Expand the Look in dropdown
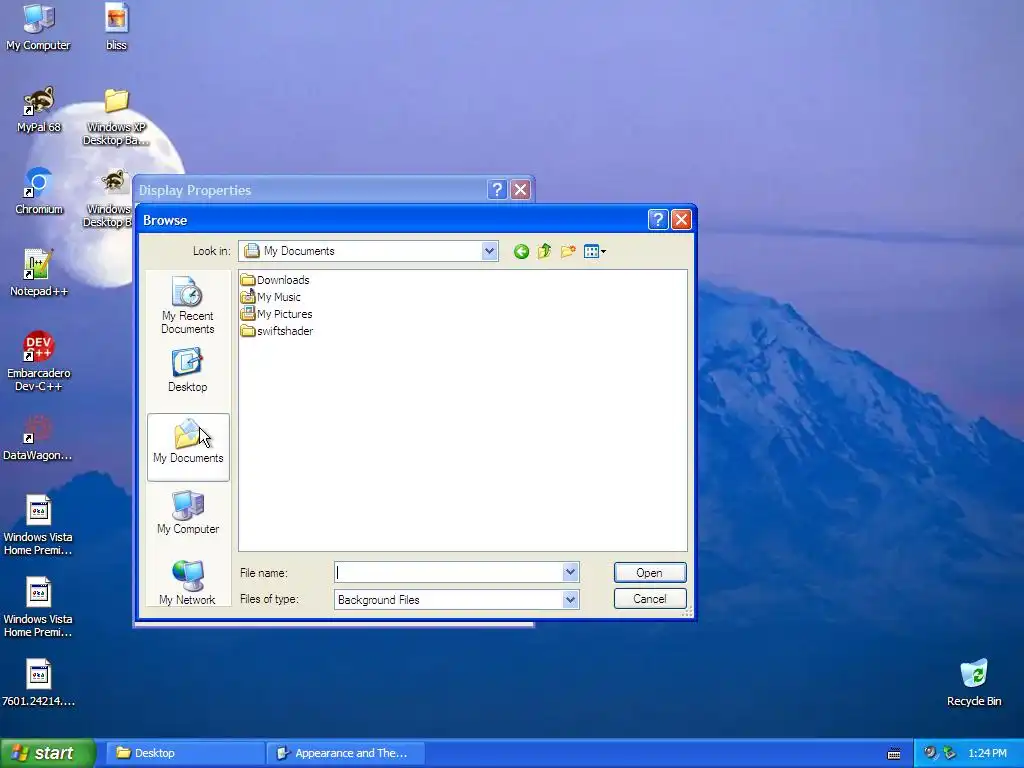 pyautogui.click(x=489, y=251)
